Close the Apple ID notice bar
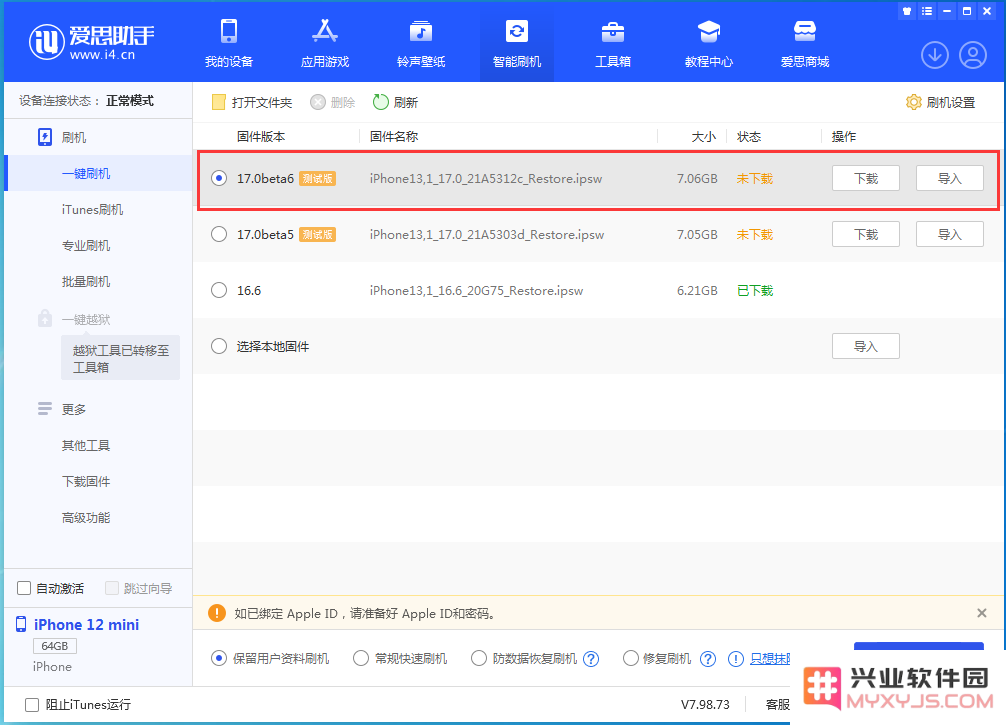The height and width of the screenshot is (725, 1006). [x=982, y=613]
